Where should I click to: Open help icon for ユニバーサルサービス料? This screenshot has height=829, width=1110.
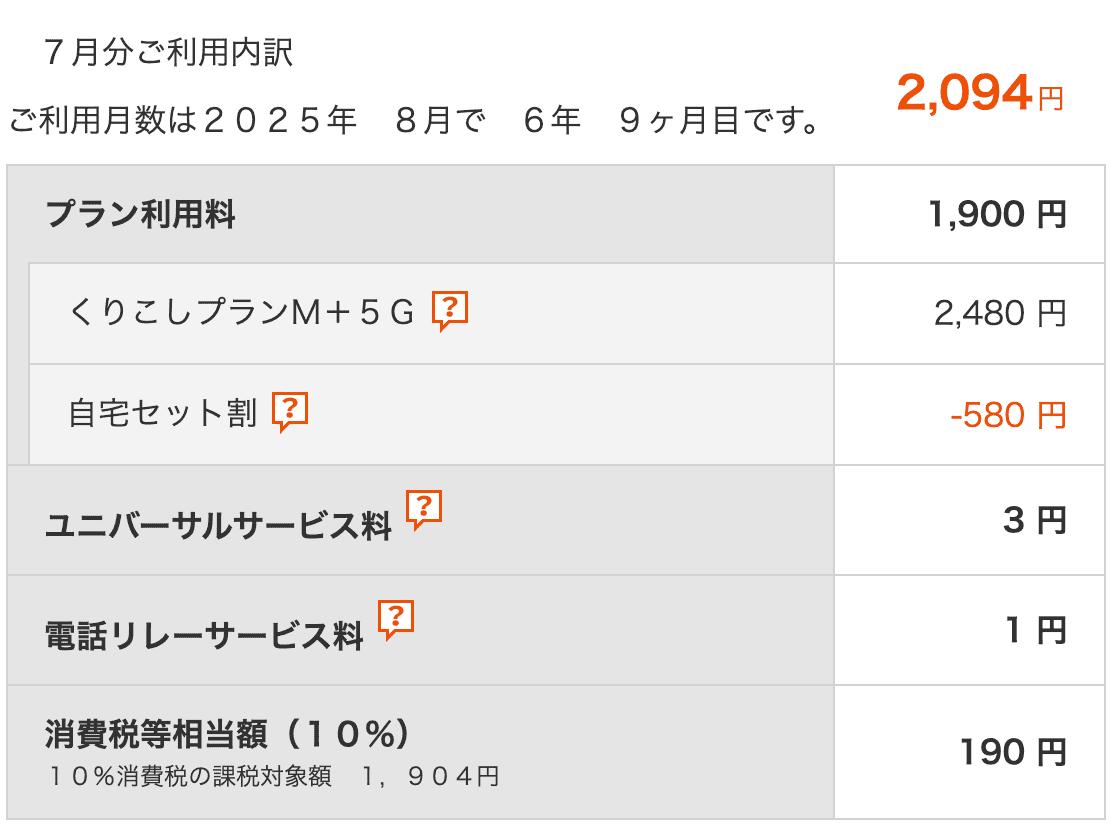pyautogui.click(x=424, y=509)
